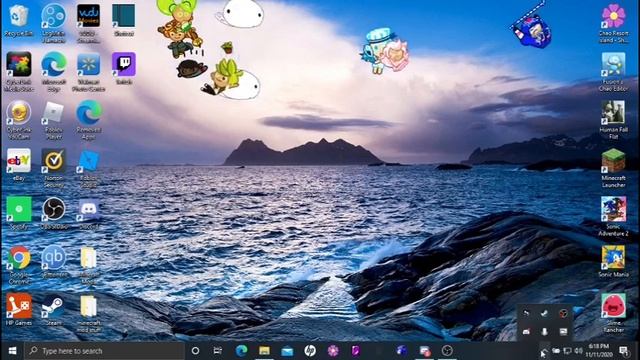Click the HP logo taskbar icon

(x=310, y=351)
